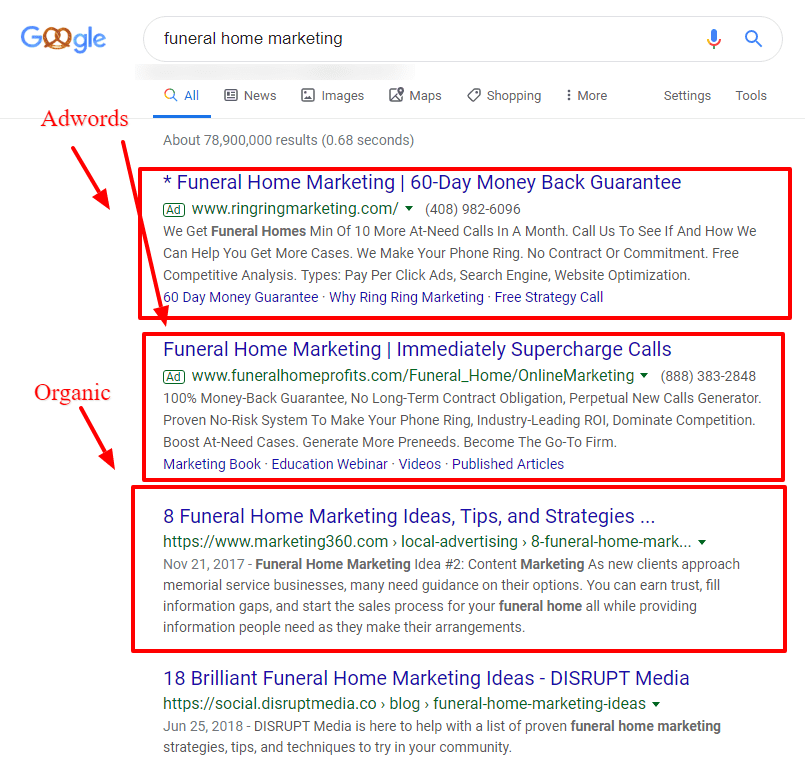Image resolution: width=805 pixels, height=771 pixels.
Task: Open the 8 Funeral Home Marketing Ideas result
Action: pos(409,517)
